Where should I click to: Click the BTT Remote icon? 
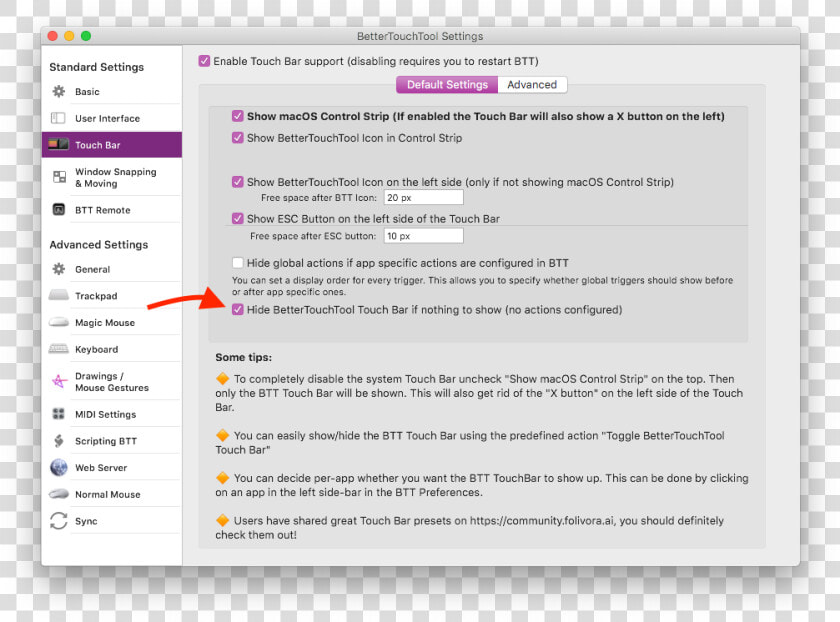pyautogui.click(x=59, y=209)
